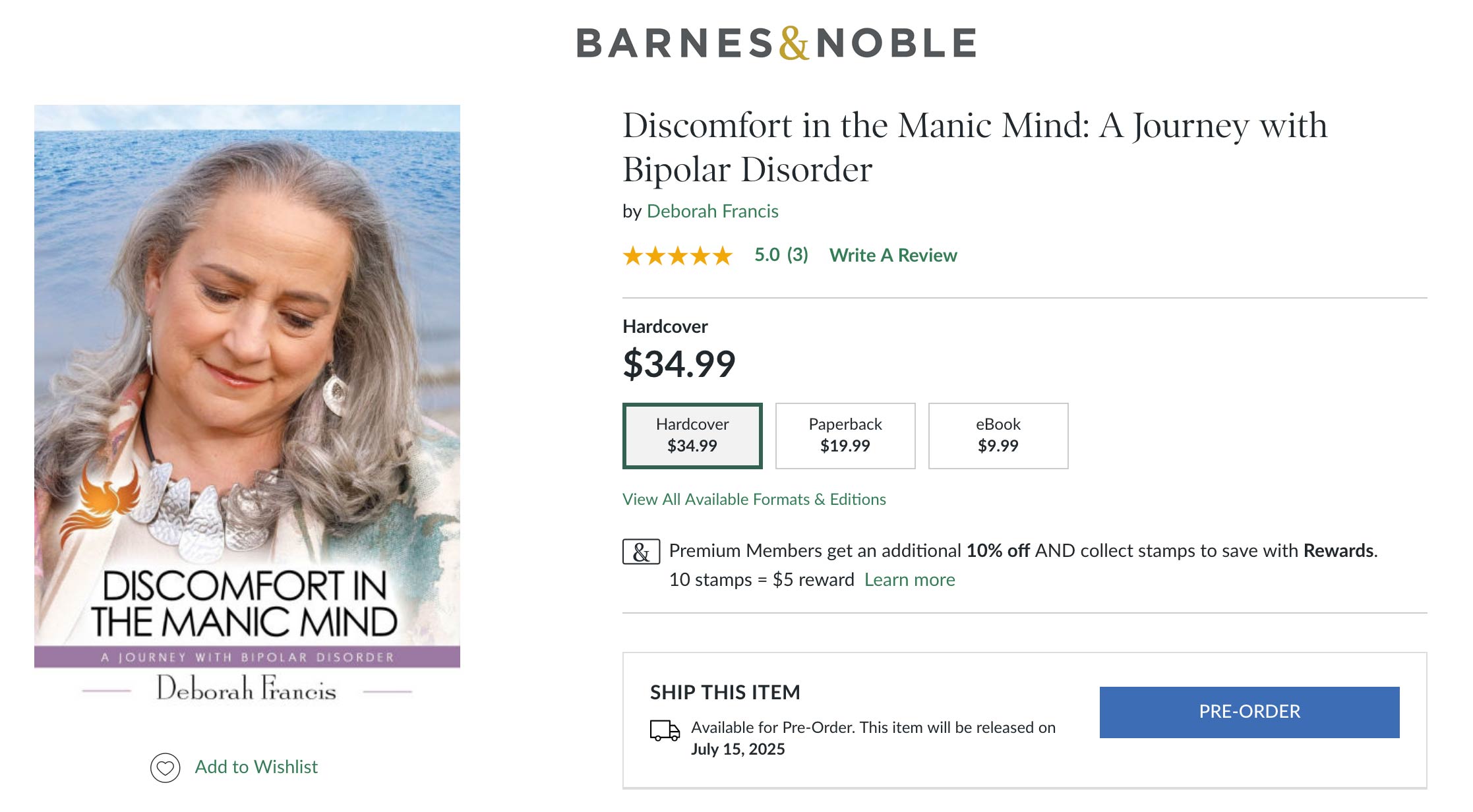Select the Paperback $19.99 format

[x=845, y=436]
